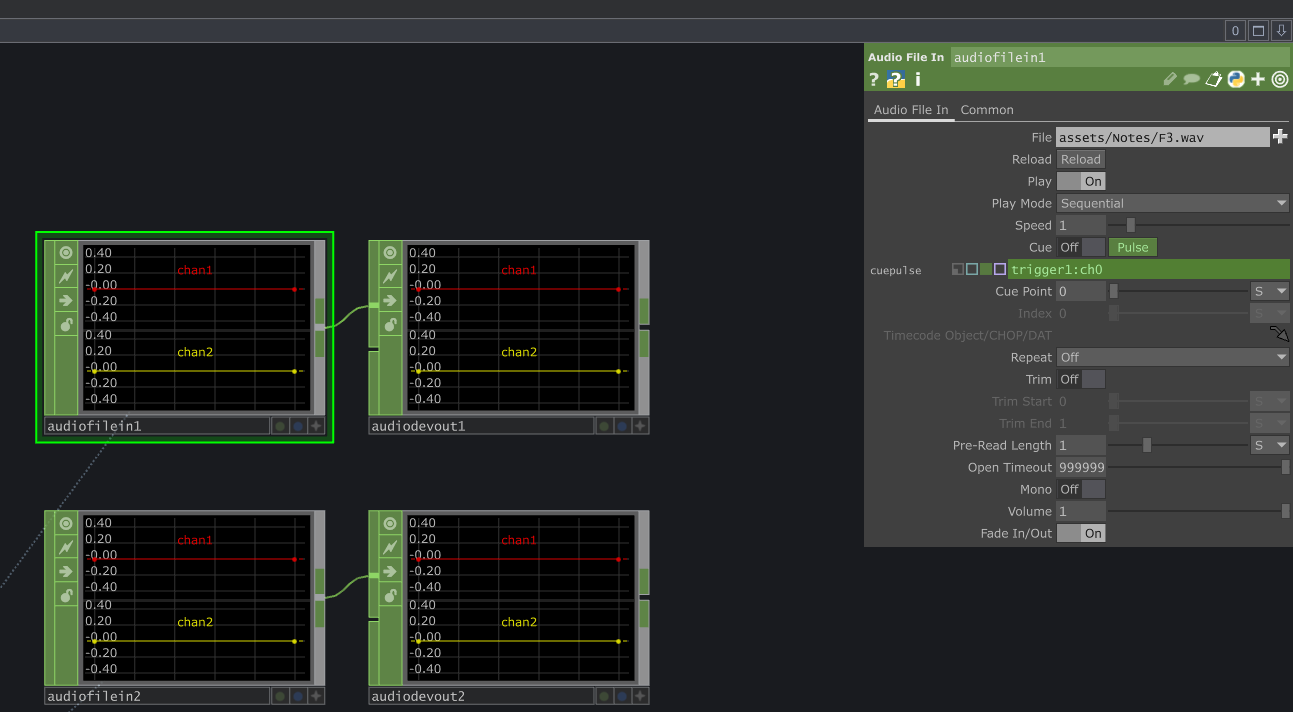Toggle the Play switch currently On
Image resolution: width=1293 pixels, height=712 pixels.
[x=1081, y=181]
